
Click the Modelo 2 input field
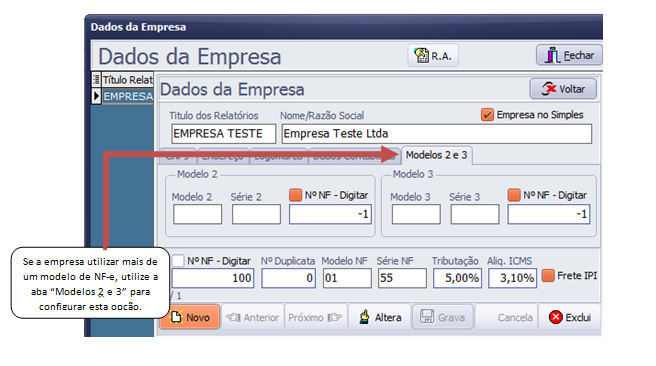point(197,214)
